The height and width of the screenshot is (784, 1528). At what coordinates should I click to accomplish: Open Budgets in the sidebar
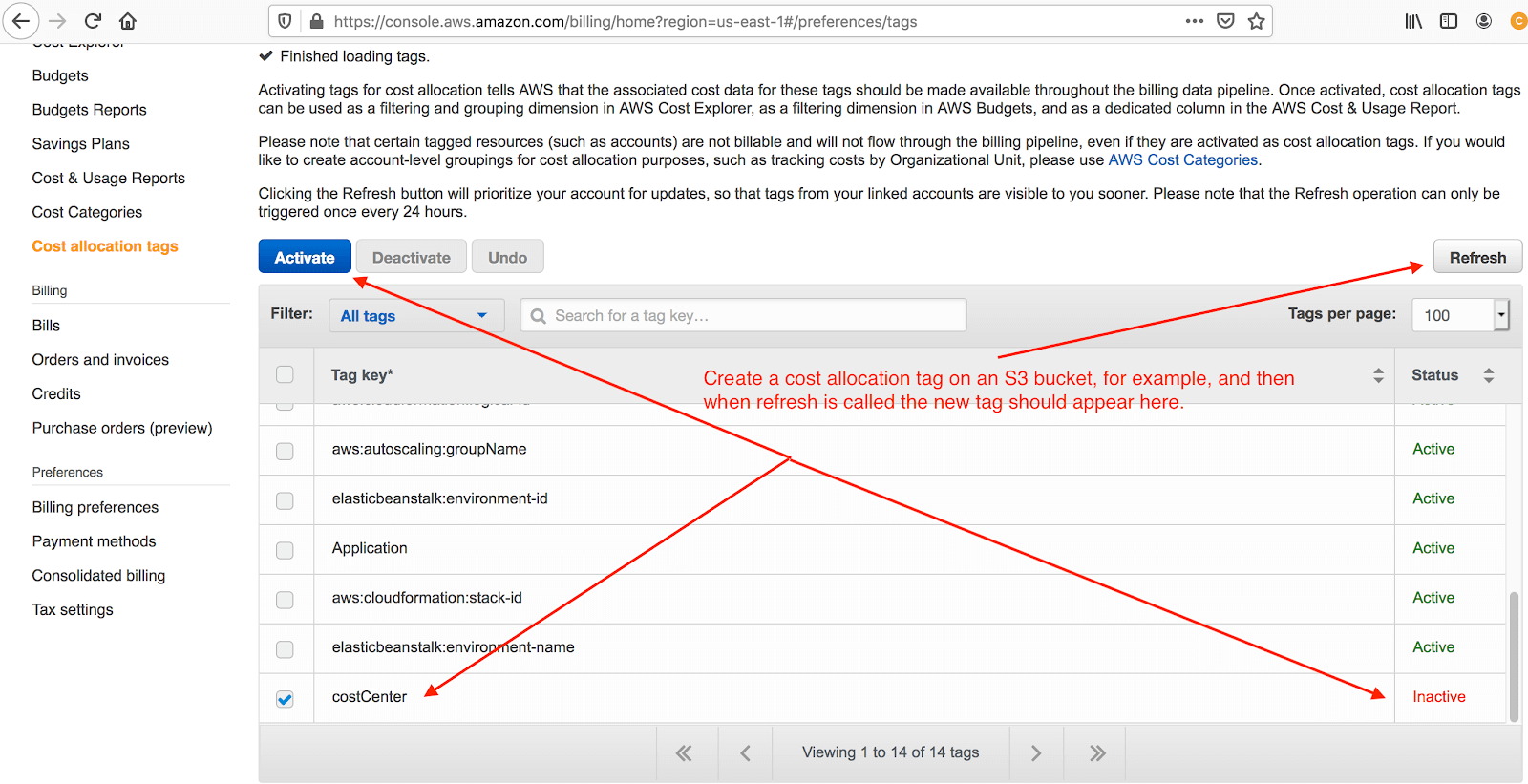coord(60,75)
